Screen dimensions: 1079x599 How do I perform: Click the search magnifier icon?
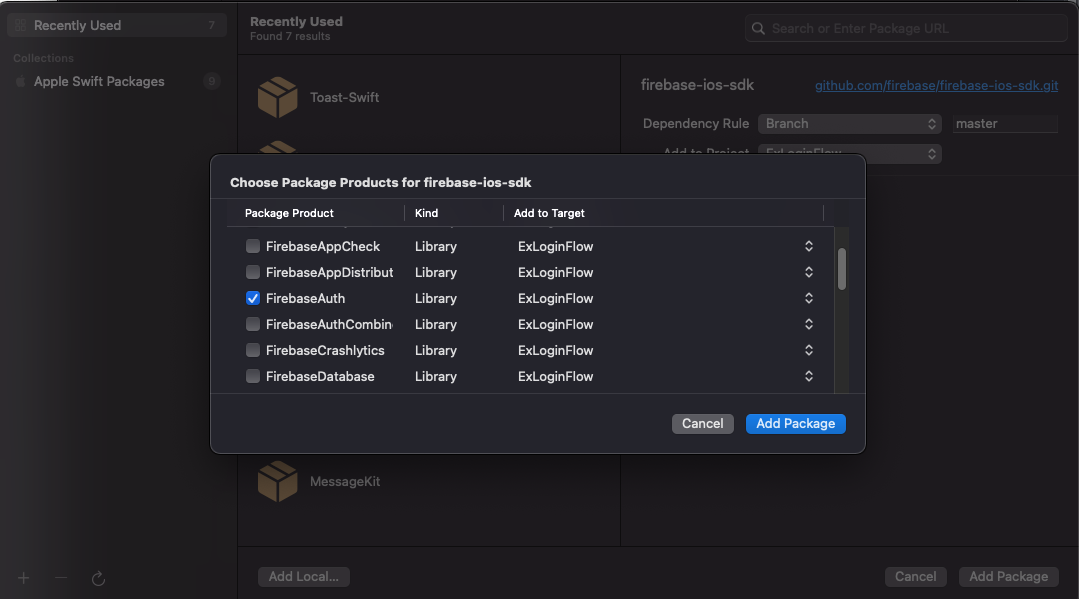pos(758,28)
